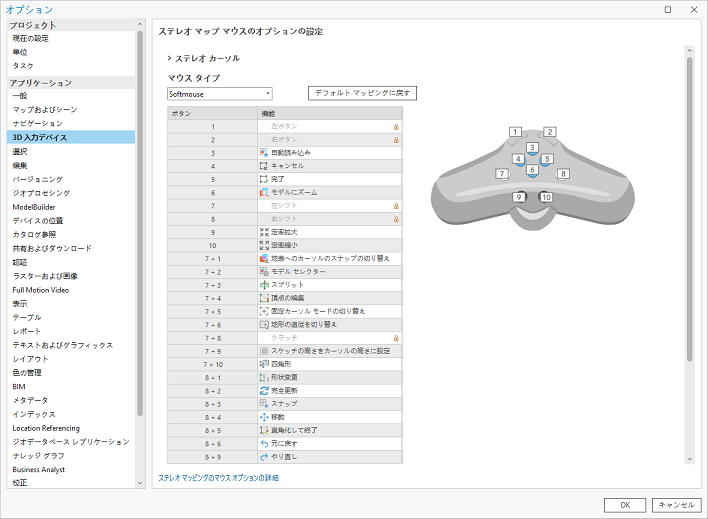Click button 6 on the mouse diagram
This screenshot has width=708, height=519.
(x=532, y=171)
